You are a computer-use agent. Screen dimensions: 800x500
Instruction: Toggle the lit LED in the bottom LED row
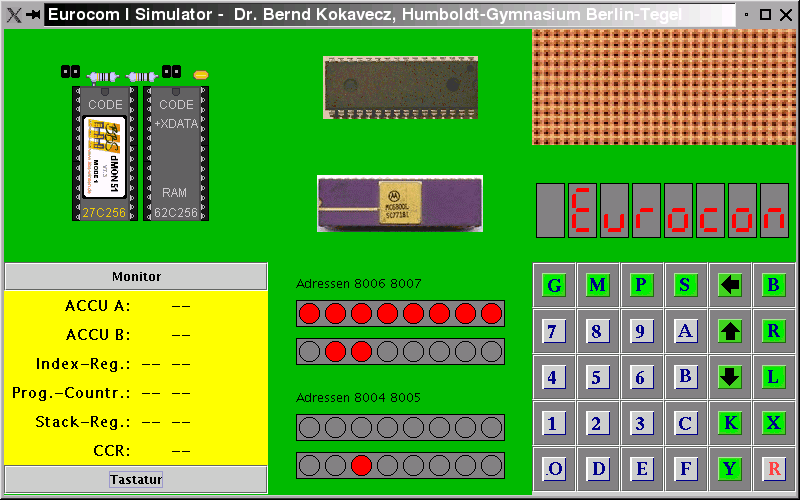(x=361, y=465)
